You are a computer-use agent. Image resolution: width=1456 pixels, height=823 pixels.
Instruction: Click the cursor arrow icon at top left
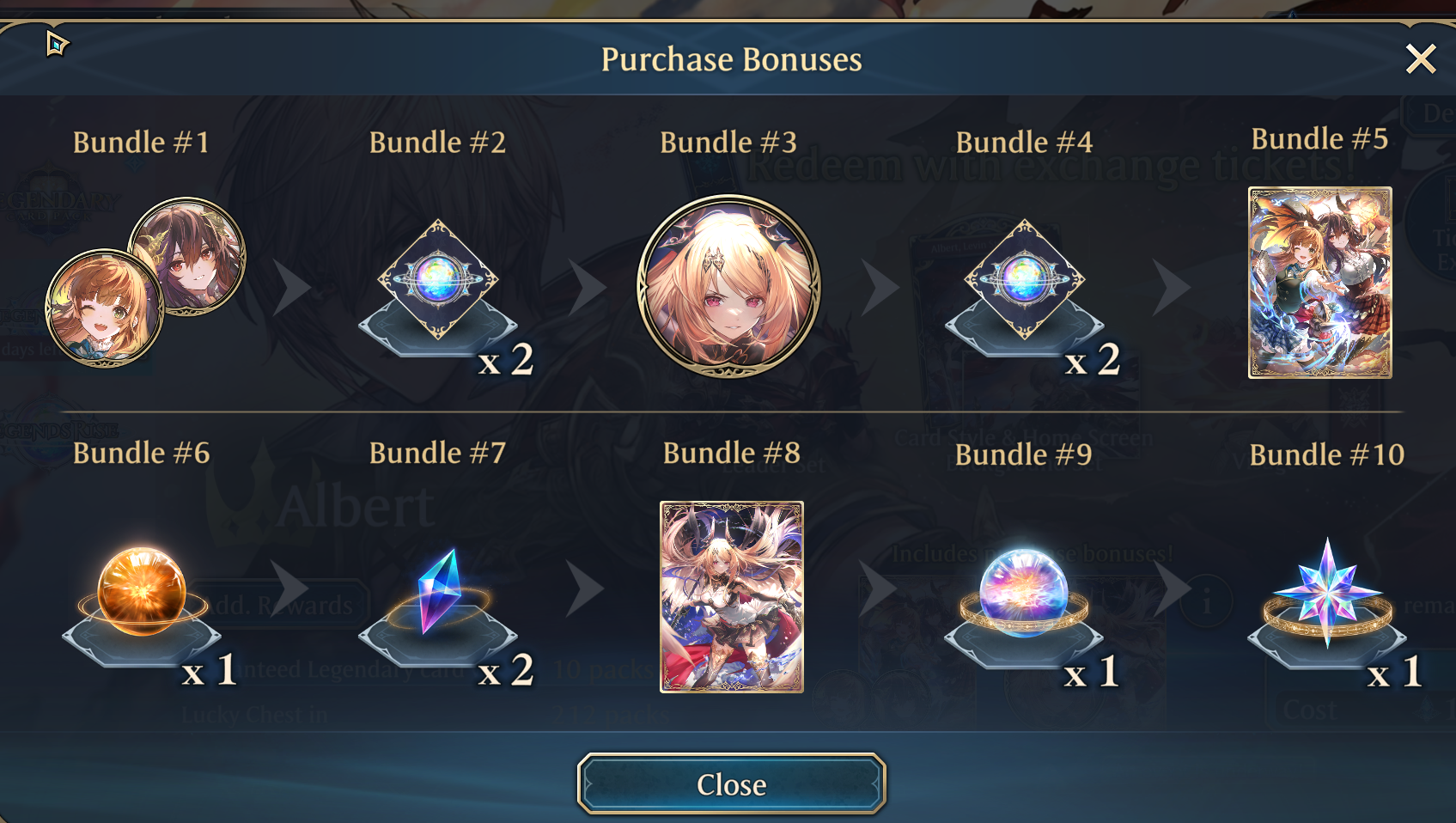point(57,43)
